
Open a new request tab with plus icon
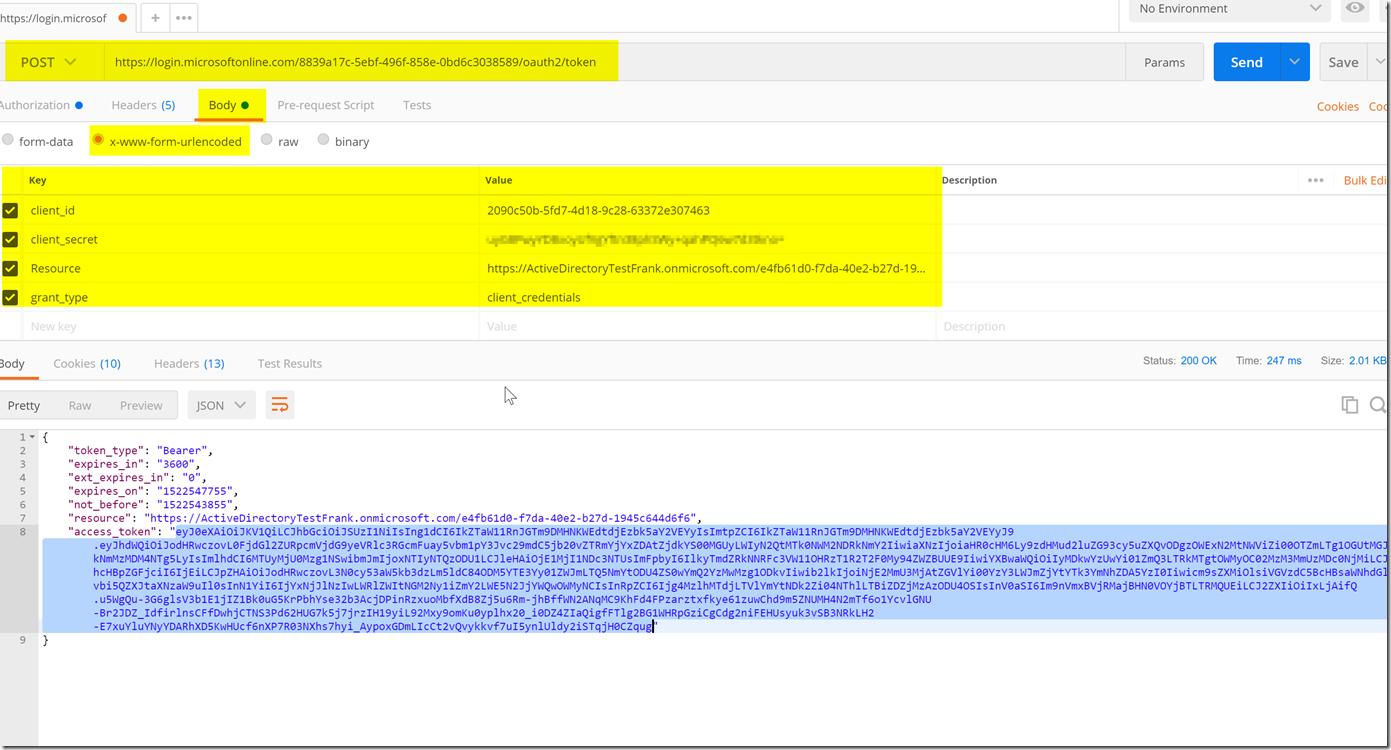coord(155,18)
